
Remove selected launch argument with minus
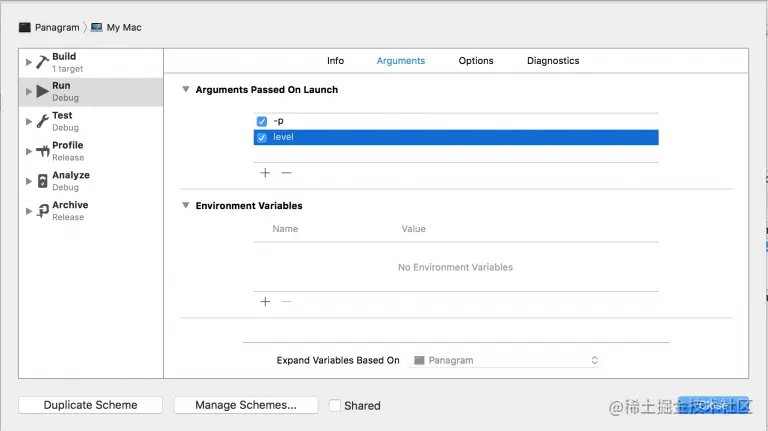tap(286, 173)
